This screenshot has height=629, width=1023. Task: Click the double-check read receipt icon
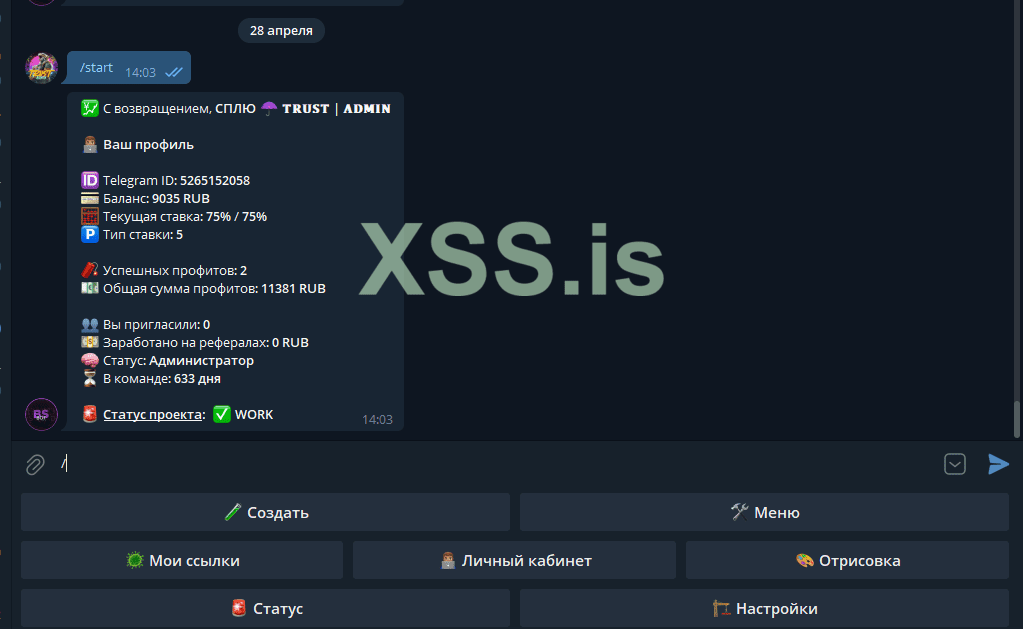tap(174, 72)
